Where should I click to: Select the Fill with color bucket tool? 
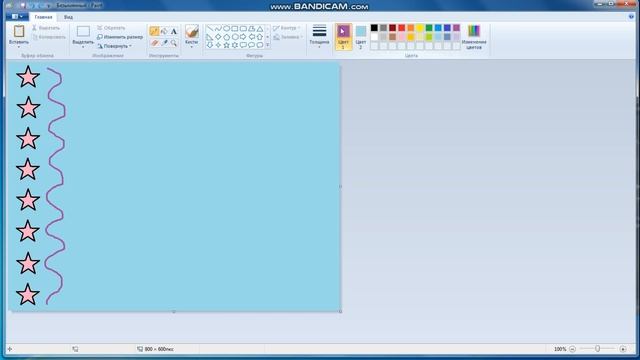click(x=164, y=31)
